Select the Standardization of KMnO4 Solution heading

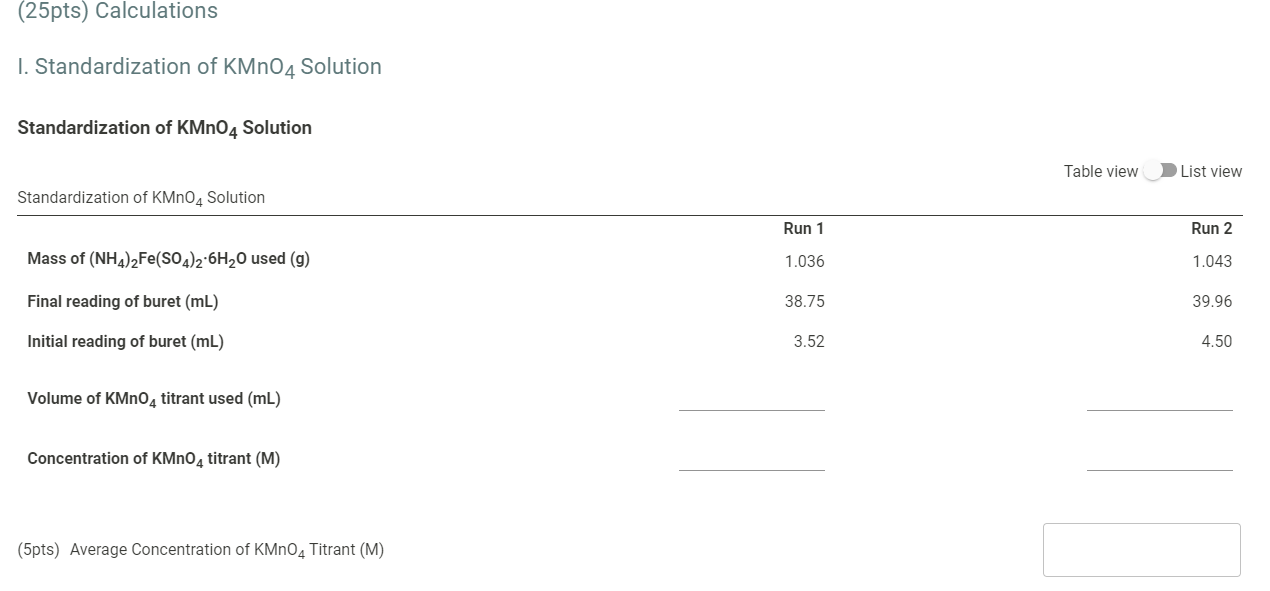coord(164,128)
